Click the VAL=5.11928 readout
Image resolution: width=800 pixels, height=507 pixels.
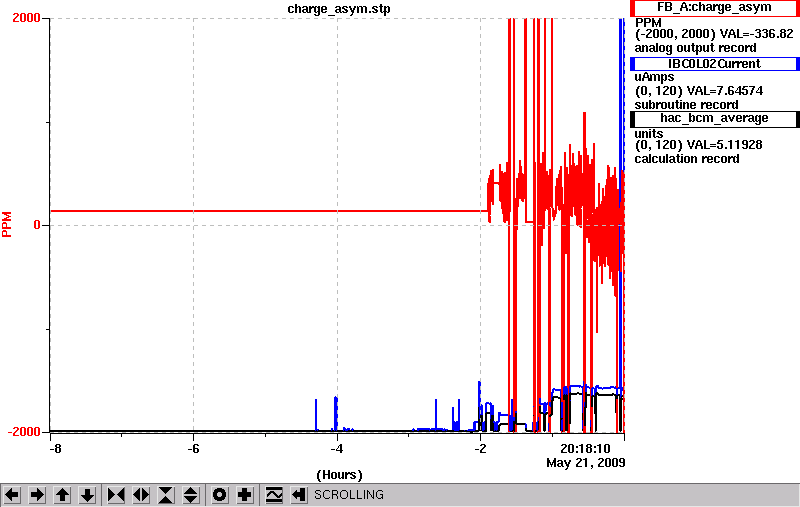[x=724, y=145]
